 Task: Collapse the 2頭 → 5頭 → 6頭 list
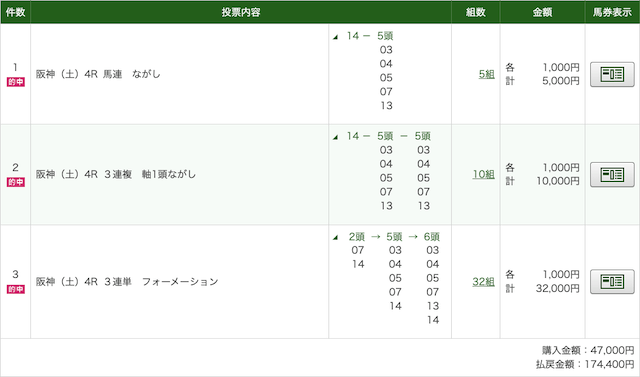pyautogui.click(x=336, y=237)
